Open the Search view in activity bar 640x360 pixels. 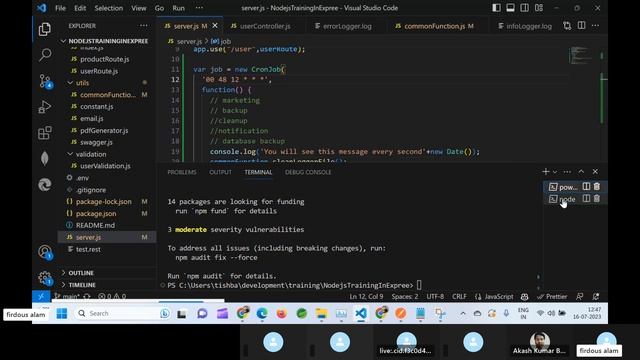click(44, 54)
